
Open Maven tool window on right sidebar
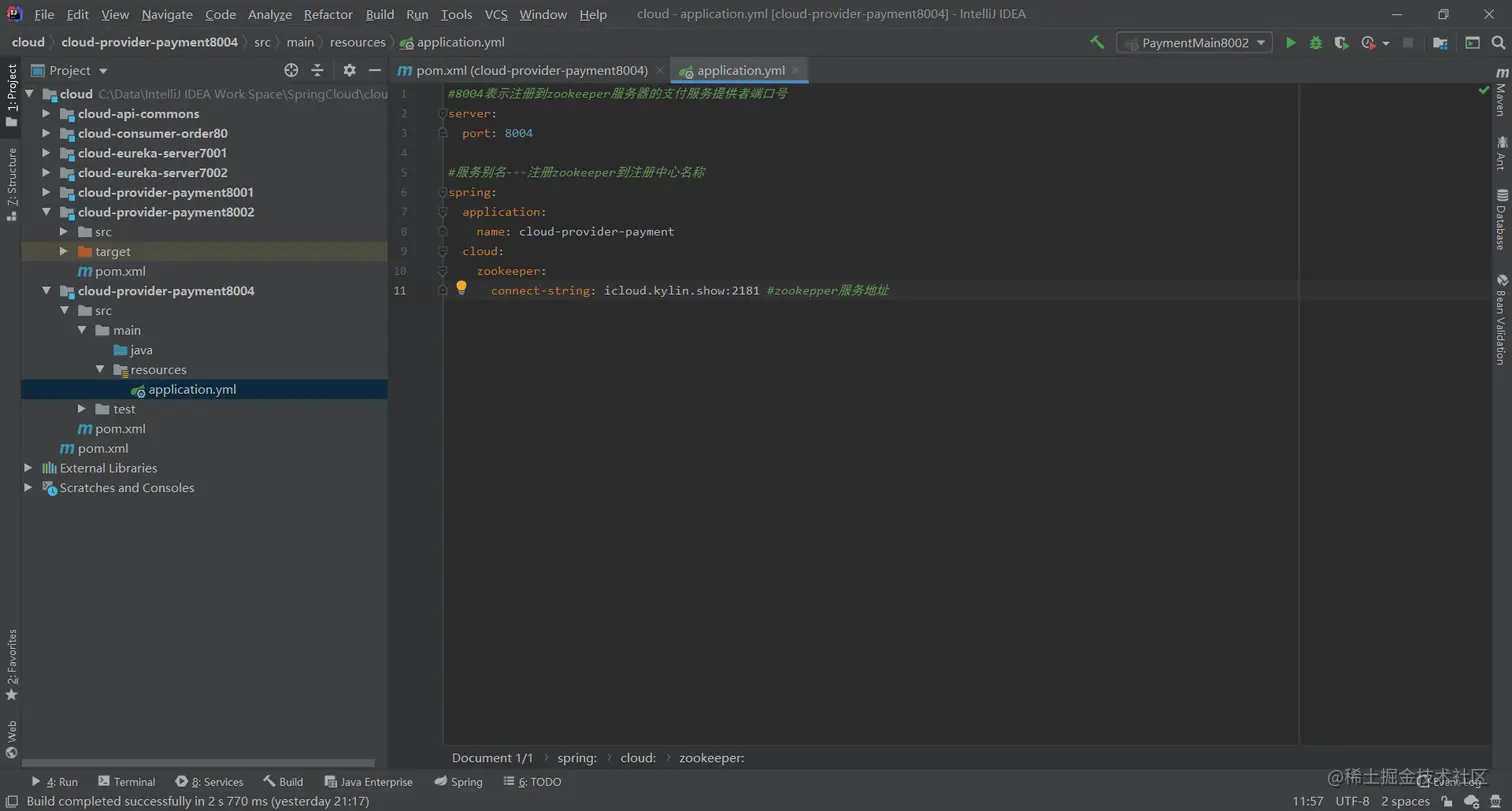coord(1501,92)
